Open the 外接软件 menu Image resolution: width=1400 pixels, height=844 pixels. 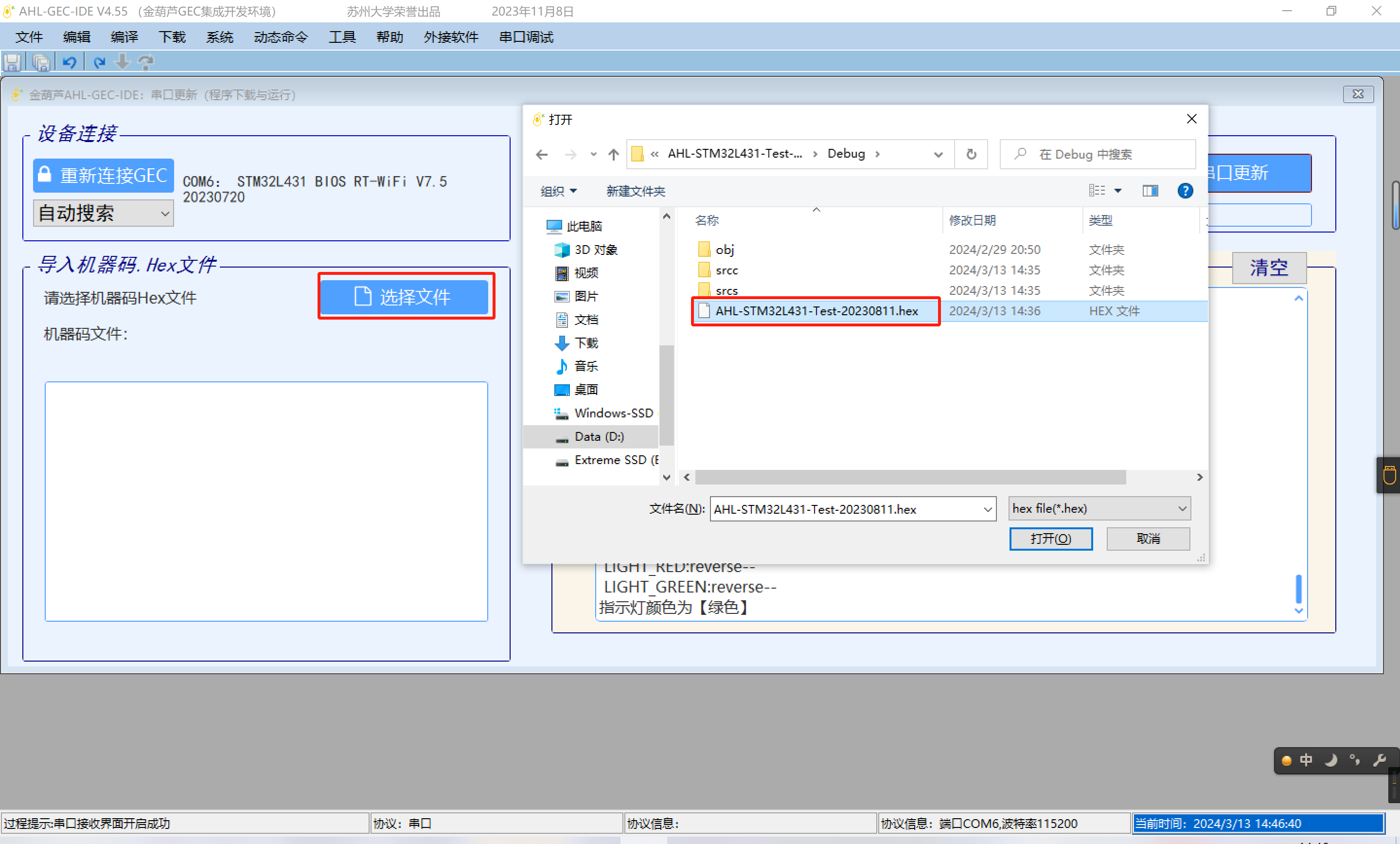451,37
